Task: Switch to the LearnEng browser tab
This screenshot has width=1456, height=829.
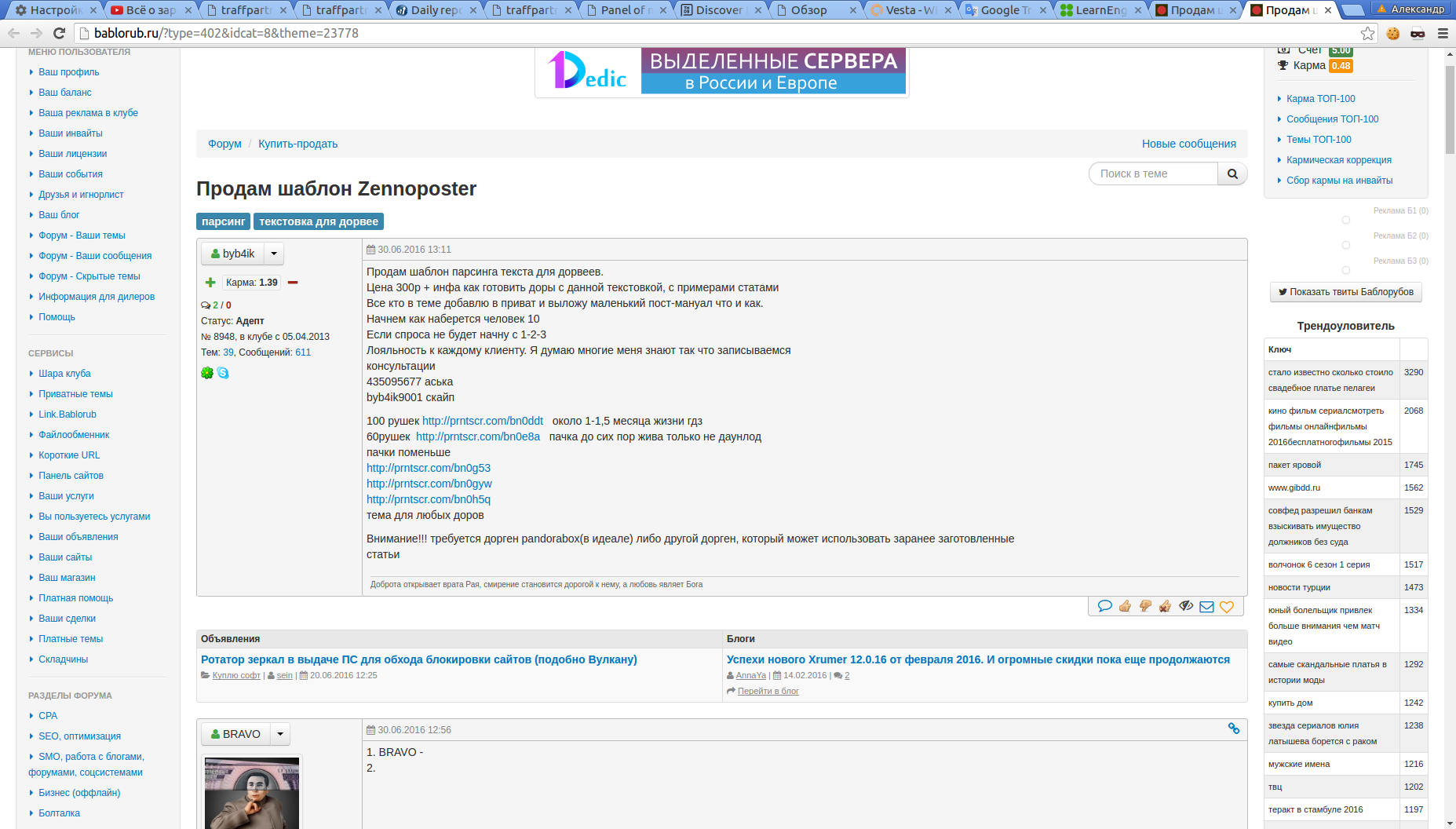Action: click(x=1100, y=10)
